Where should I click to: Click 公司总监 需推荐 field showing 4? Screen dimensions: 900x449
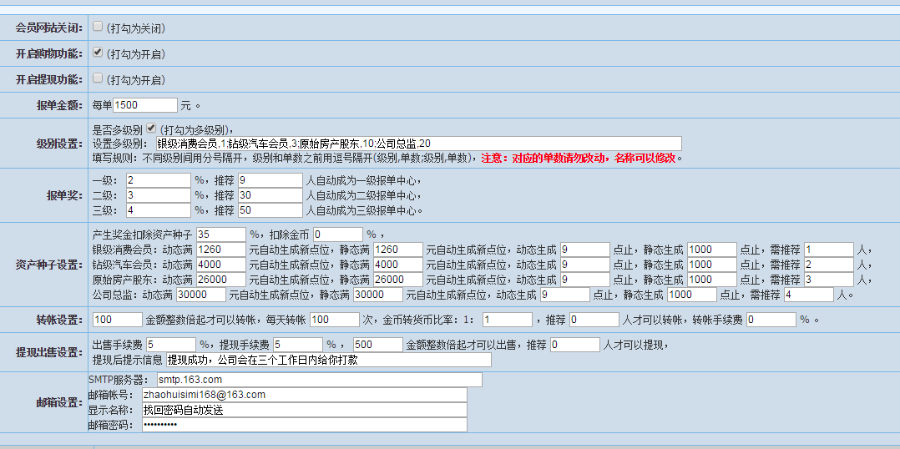pos(808,295)
